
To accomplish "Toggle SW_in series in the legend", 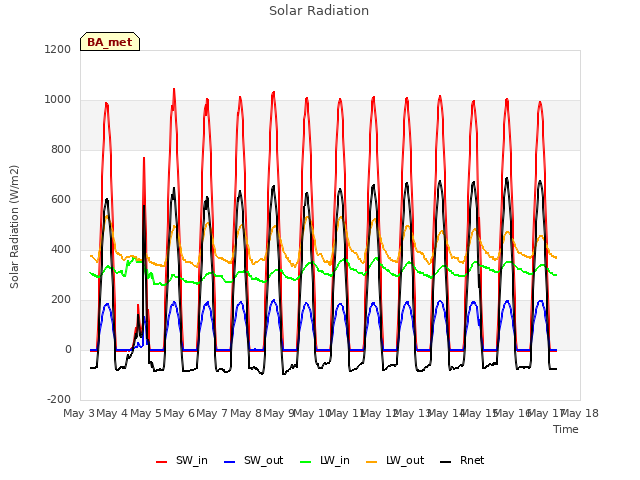I will [182, 460].
